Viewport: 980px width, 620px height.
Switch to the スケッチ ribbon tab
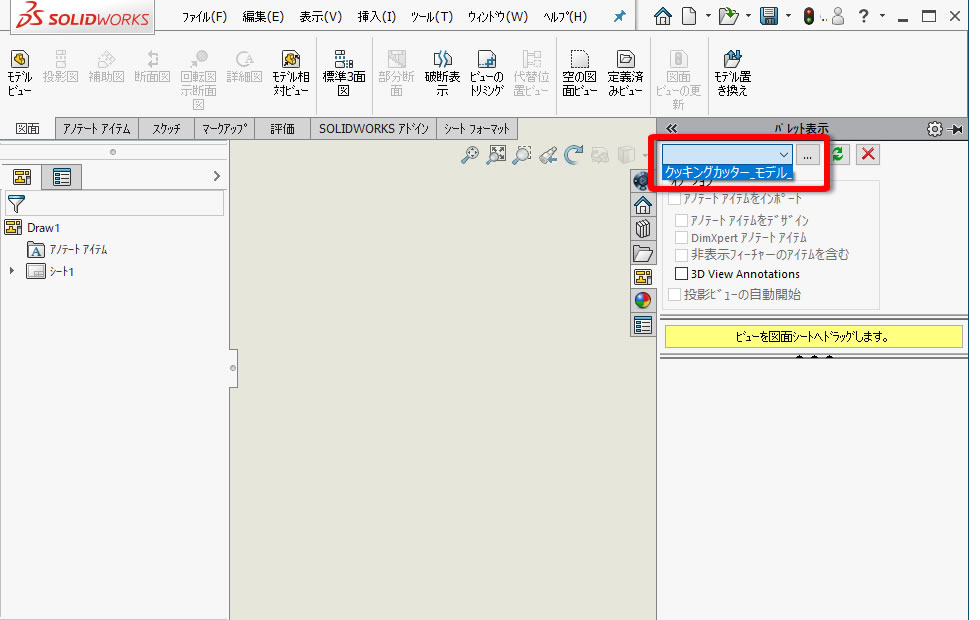coord(166,129)
